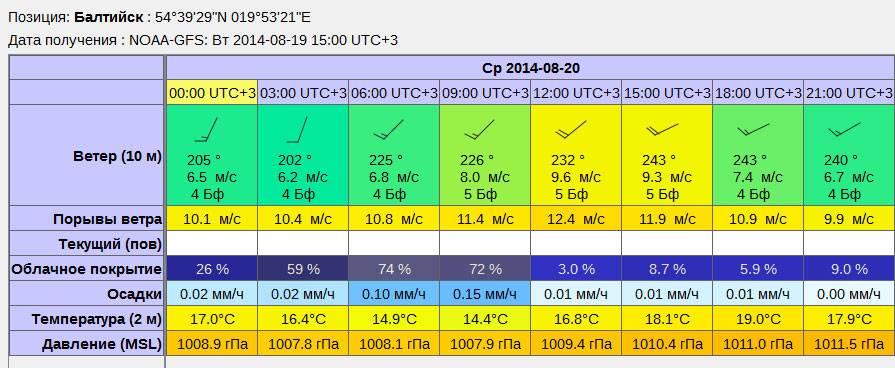Click the Ср 2014-08-20 date header
The width and height of the screenshot is (895, 368).
point(530,68)
